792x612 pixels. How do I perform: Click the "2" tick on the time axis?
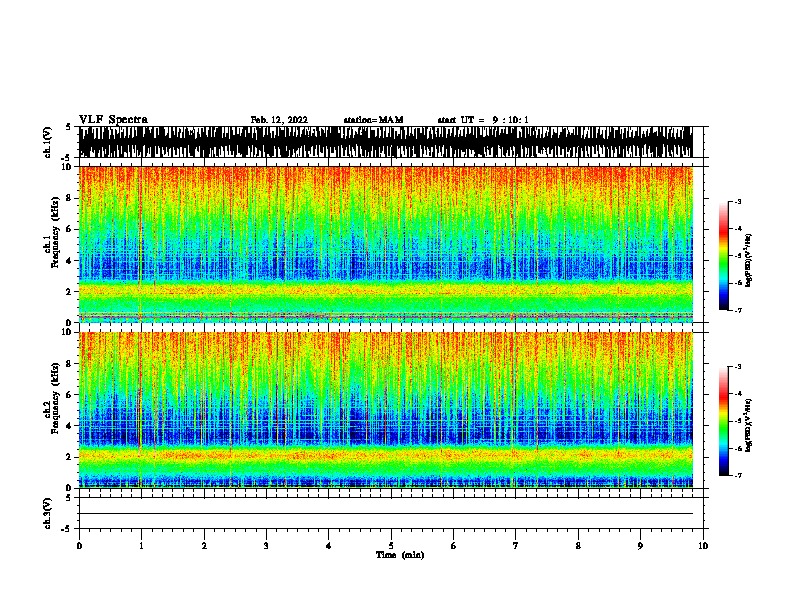tap(204, 546)
